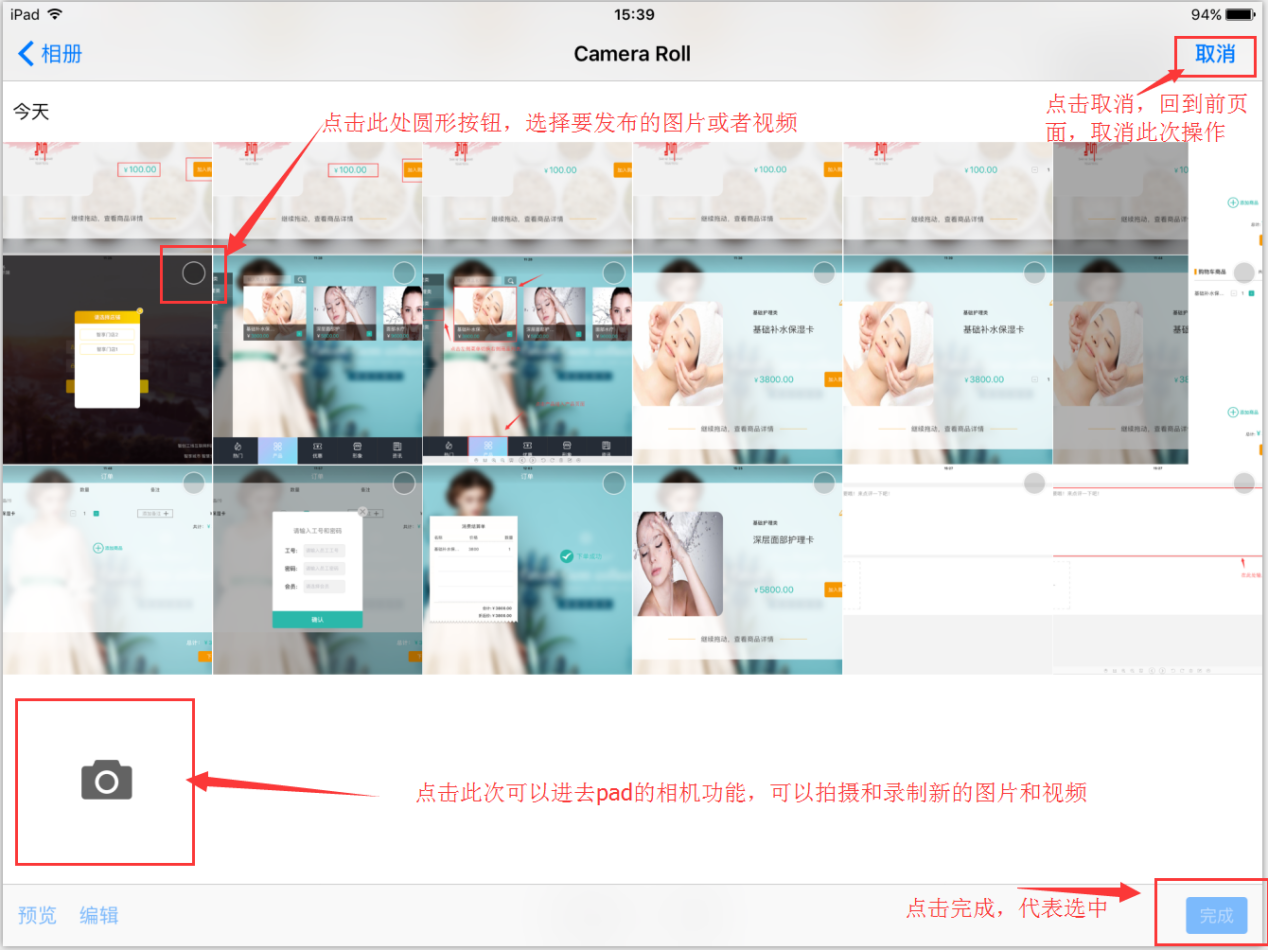
Task: Select circle on 下单成功 receipt photo
Action: click(614, 483)
